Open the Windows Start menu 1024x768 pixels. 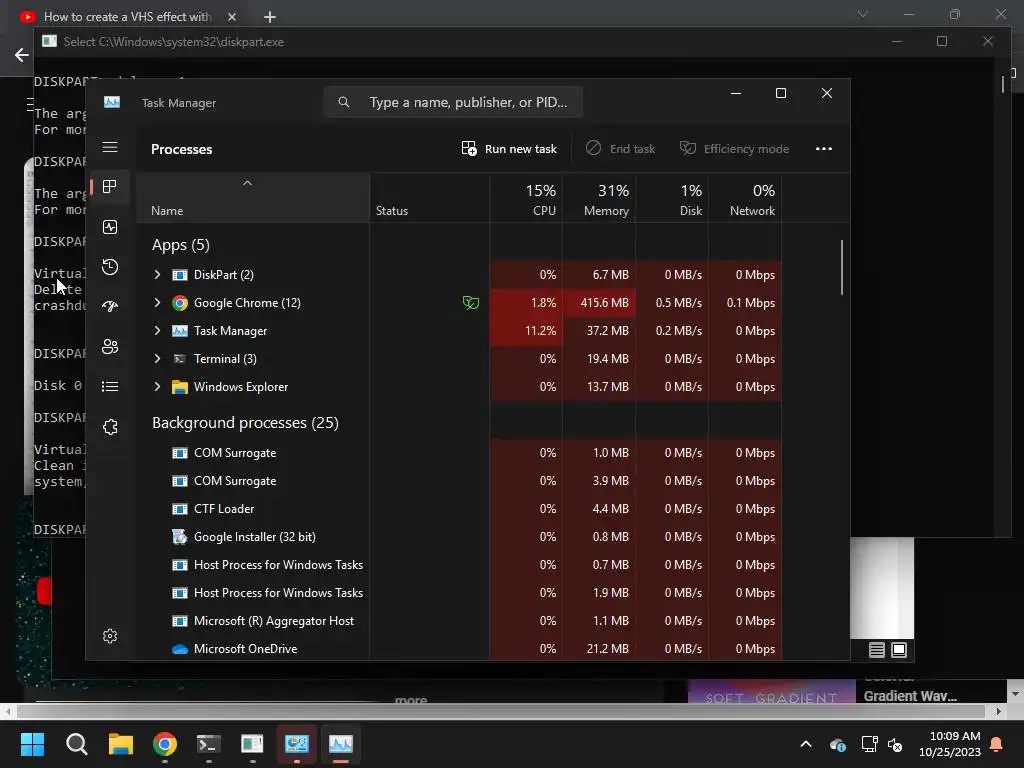click(32, 744)
